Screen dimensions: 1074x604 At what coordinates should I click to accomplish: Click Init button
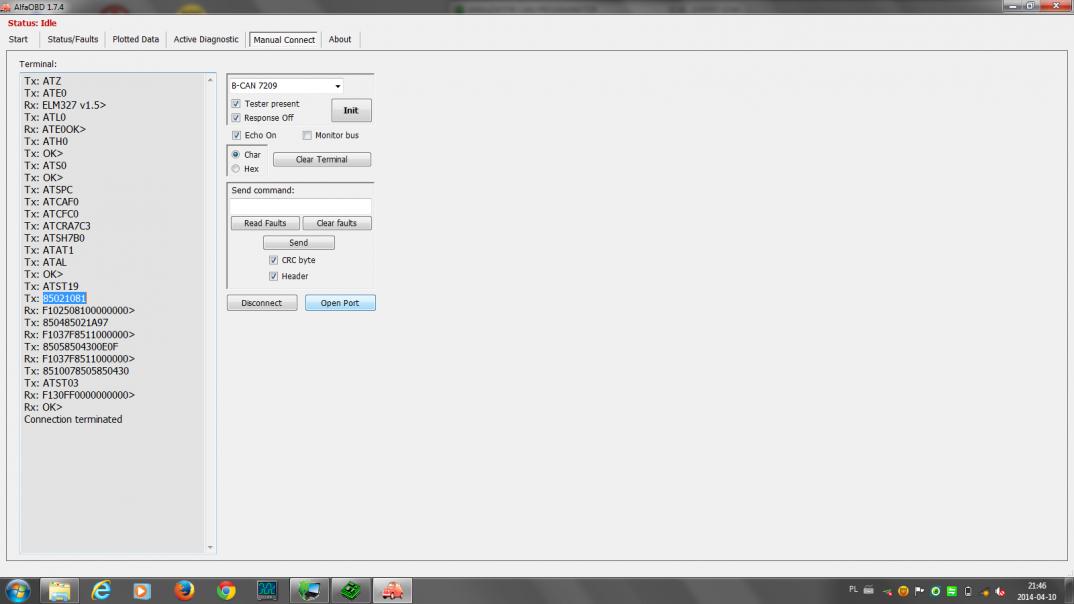[x=351, y=110]
